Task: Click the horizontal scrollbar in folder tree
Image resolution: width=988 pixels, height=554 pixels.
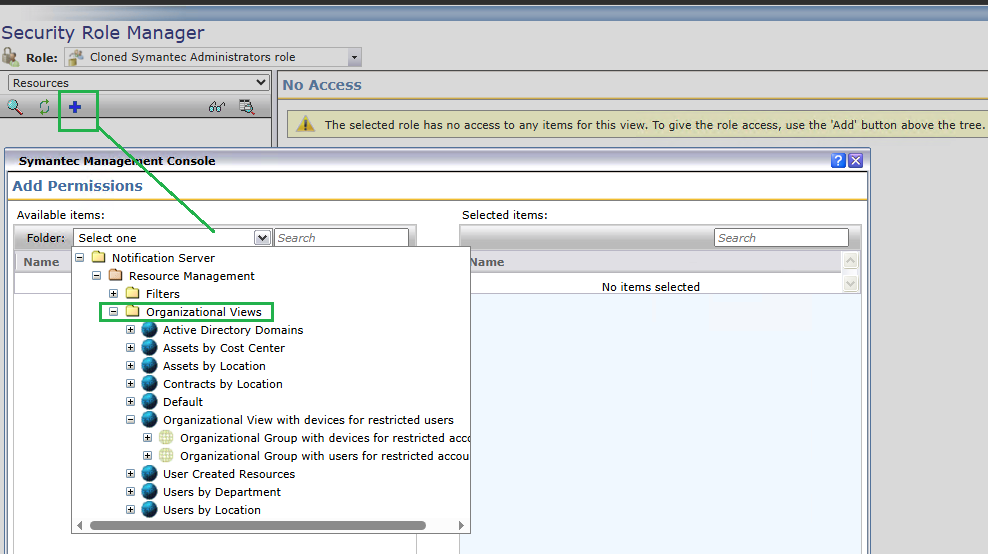Action: pos(258,525)
